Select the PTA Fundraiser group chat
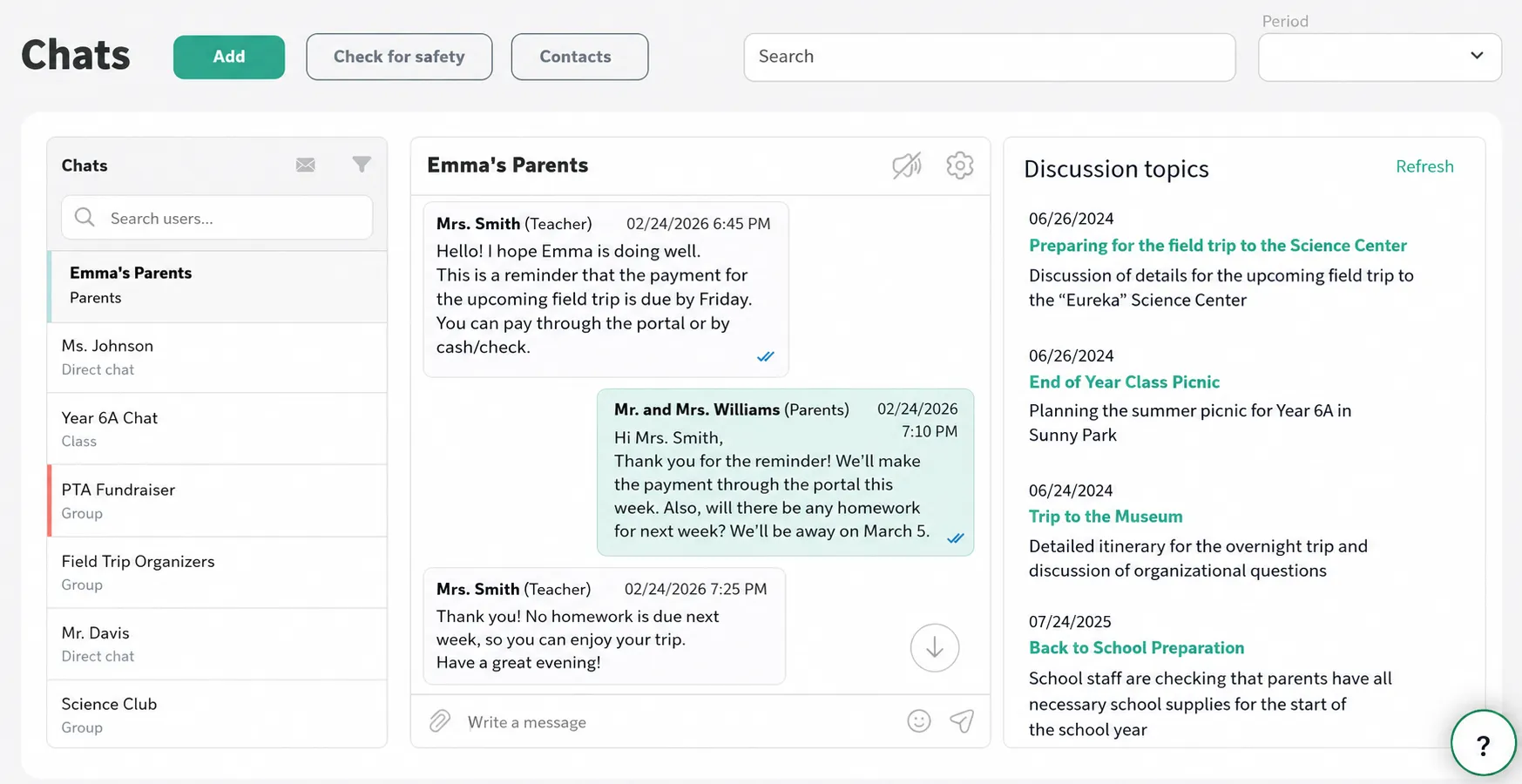The height and width of the screenshot is (784, 1522). [x=218, y=501]
